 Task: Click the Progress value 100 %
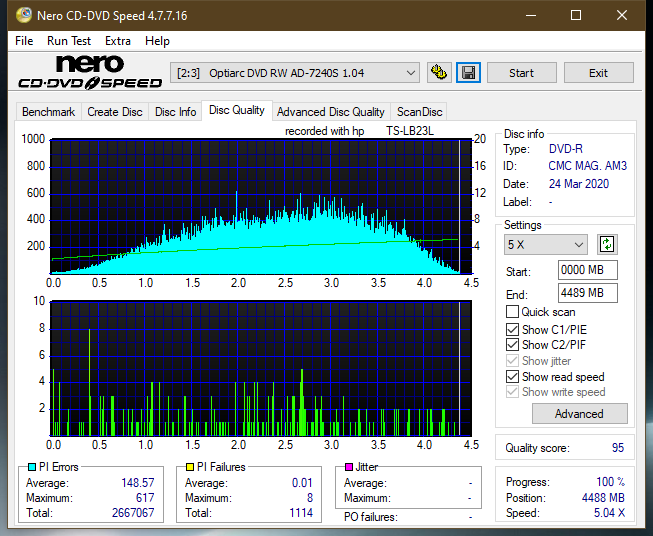click(x=611, y=482)
